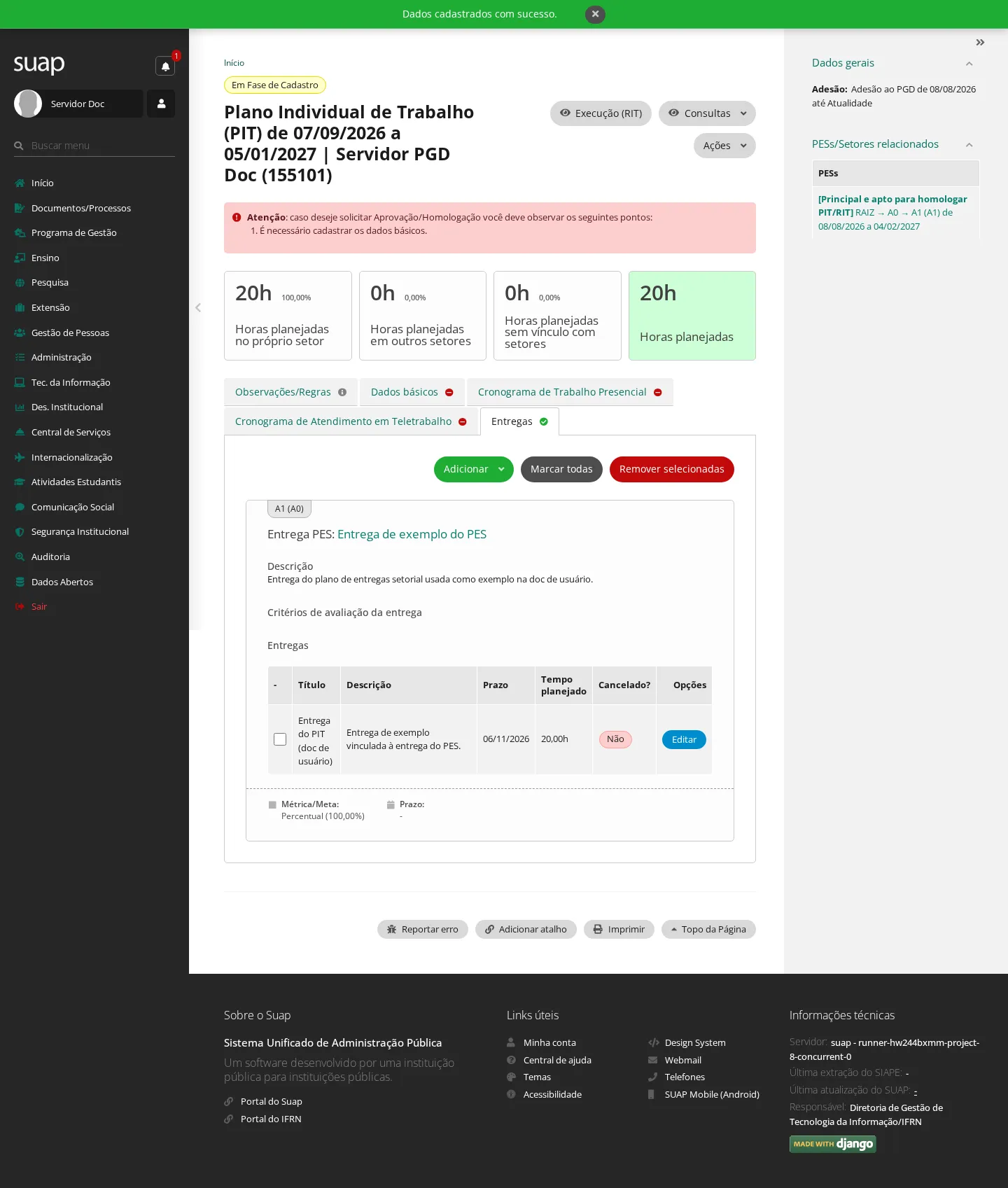Open the Principal e apto para homologar PES link
This screenshot has width=1008, height=1188.
pyautogui.click(x=892, y=213)
